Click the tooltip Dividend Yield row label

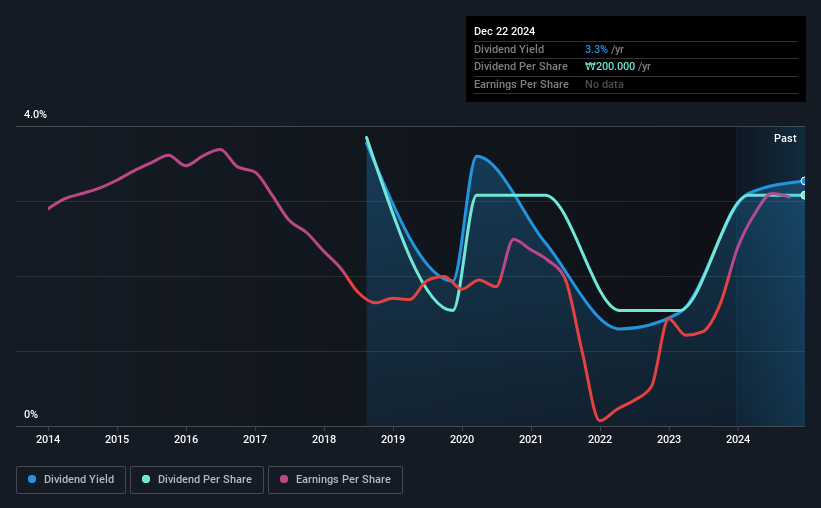[509, 49]
